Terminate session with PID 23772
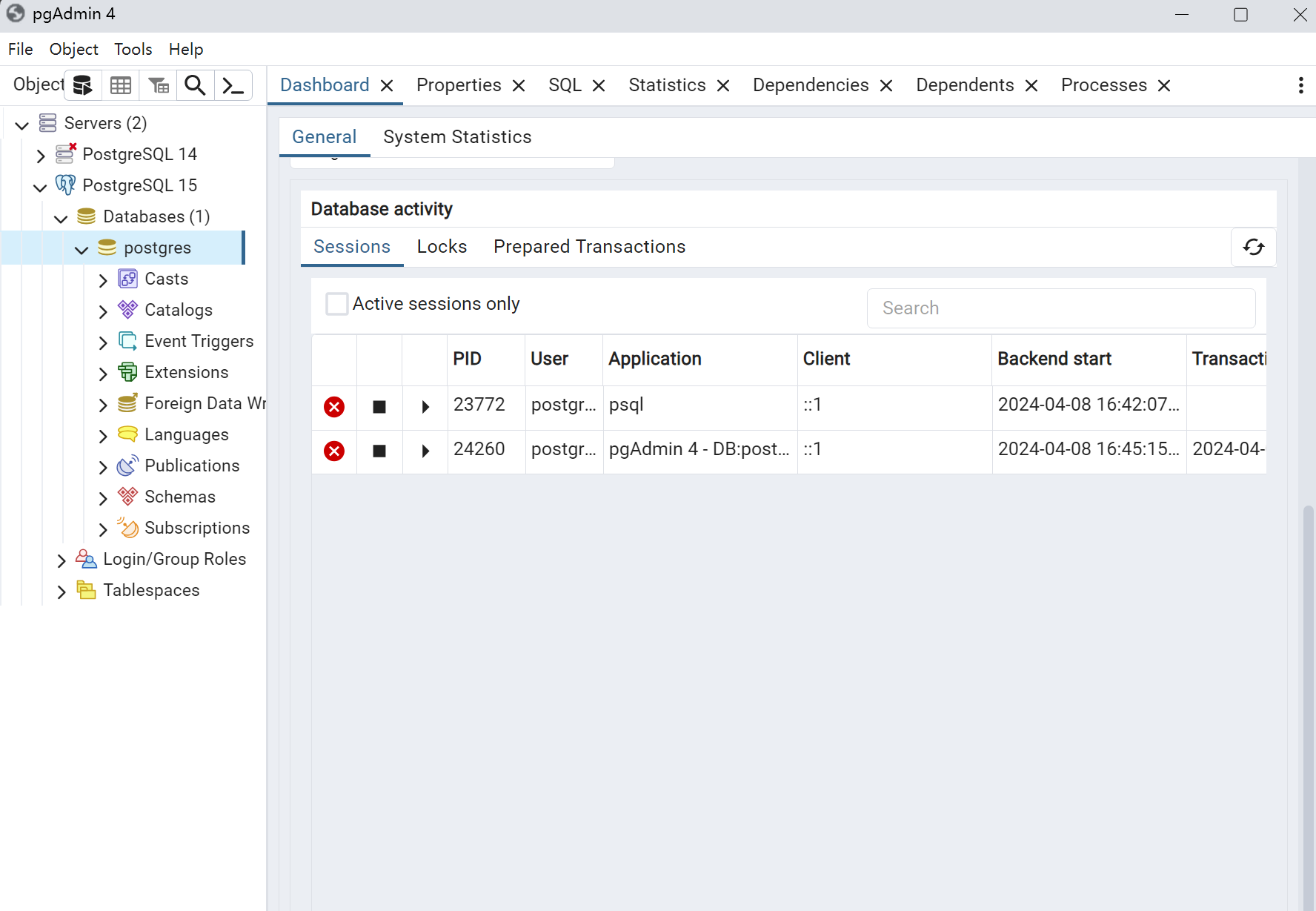The image size is (1316, 911). click(334, 407)
